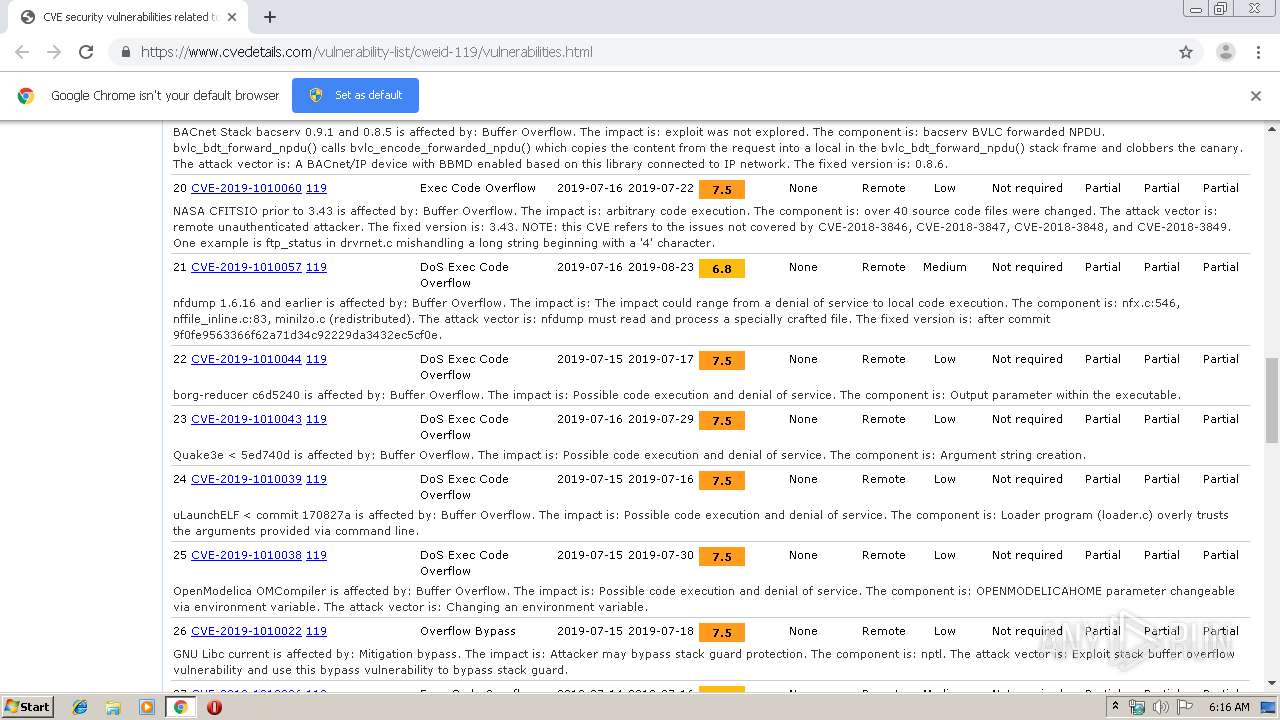Screen dimensions: 1280x720
Task: Follow the CWE 119 link on row 23
Action: coord(316,419)
